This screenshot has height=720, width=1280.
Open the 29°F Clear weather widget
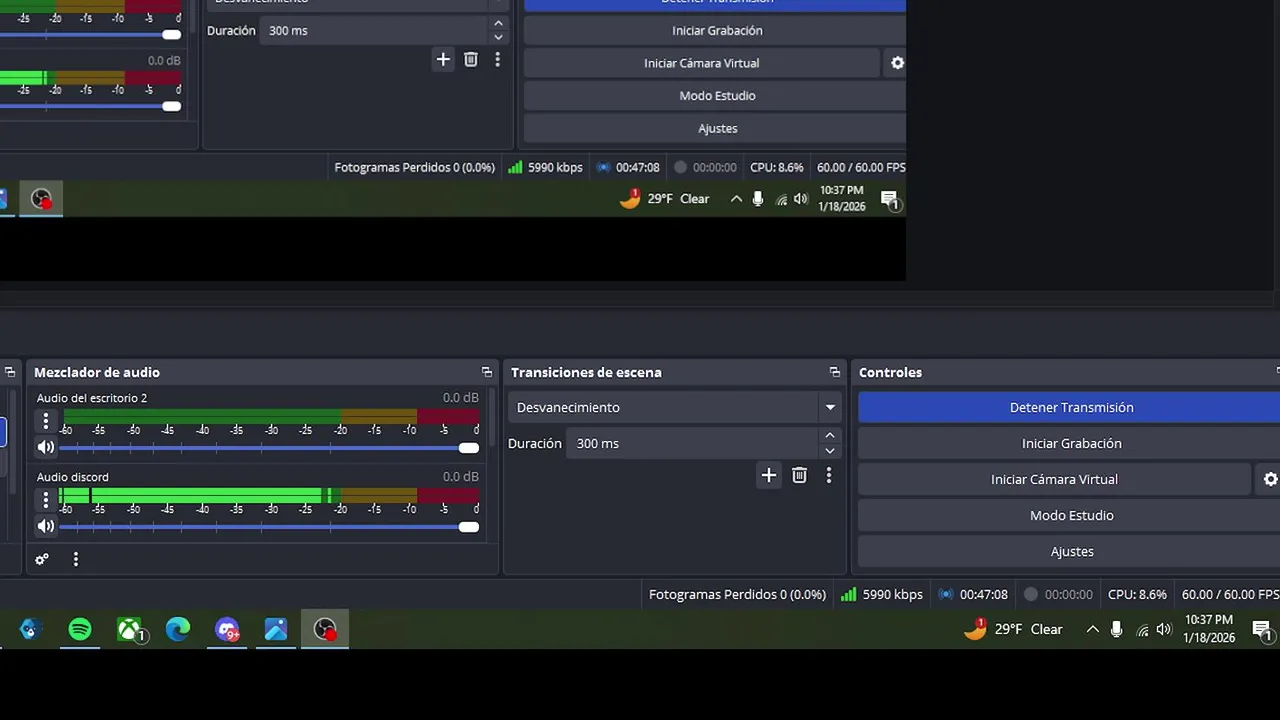[1012, 629]
